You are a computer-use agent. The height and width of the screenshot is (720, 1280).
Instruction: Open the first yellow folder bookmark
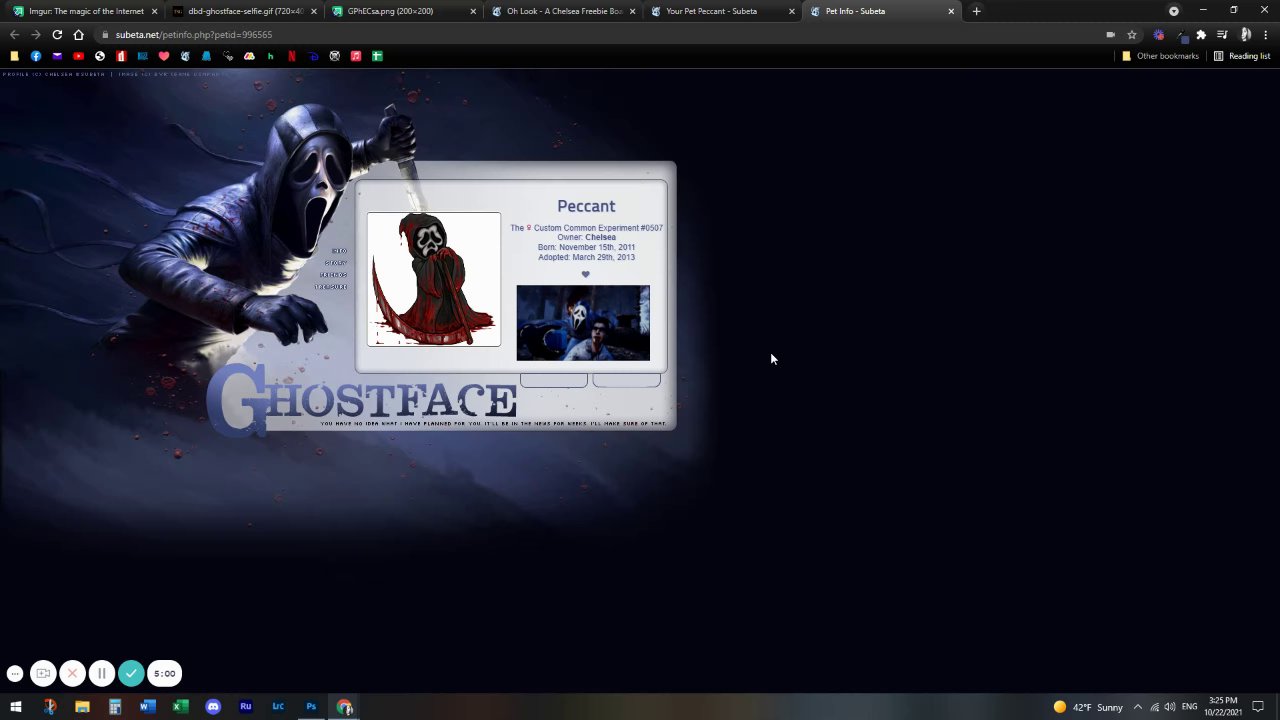[14, 56]
